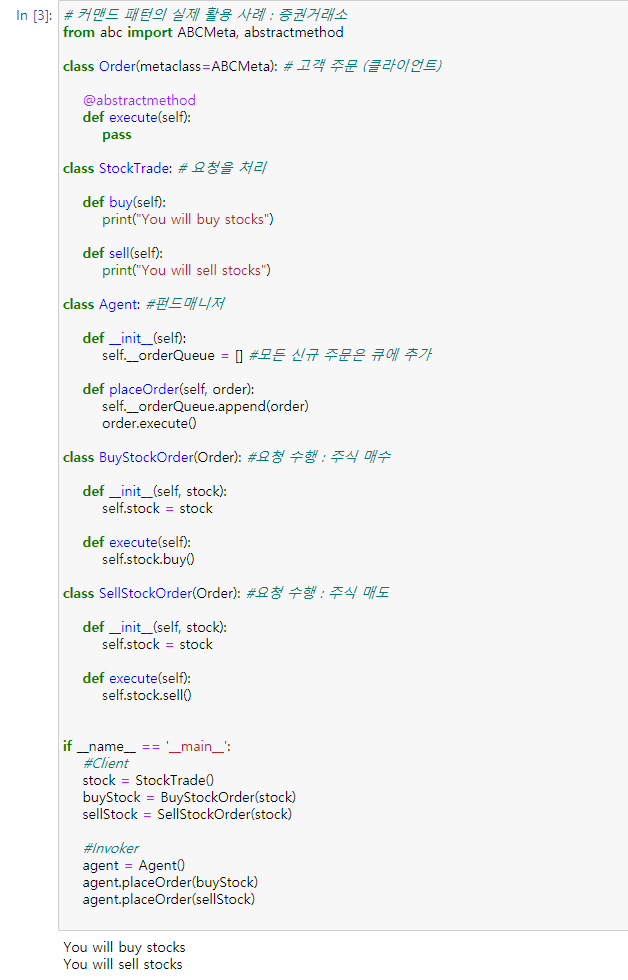Click the 'from abc import ABCMeta' line
The image size is (628, 980).
[x=203, y=32]
